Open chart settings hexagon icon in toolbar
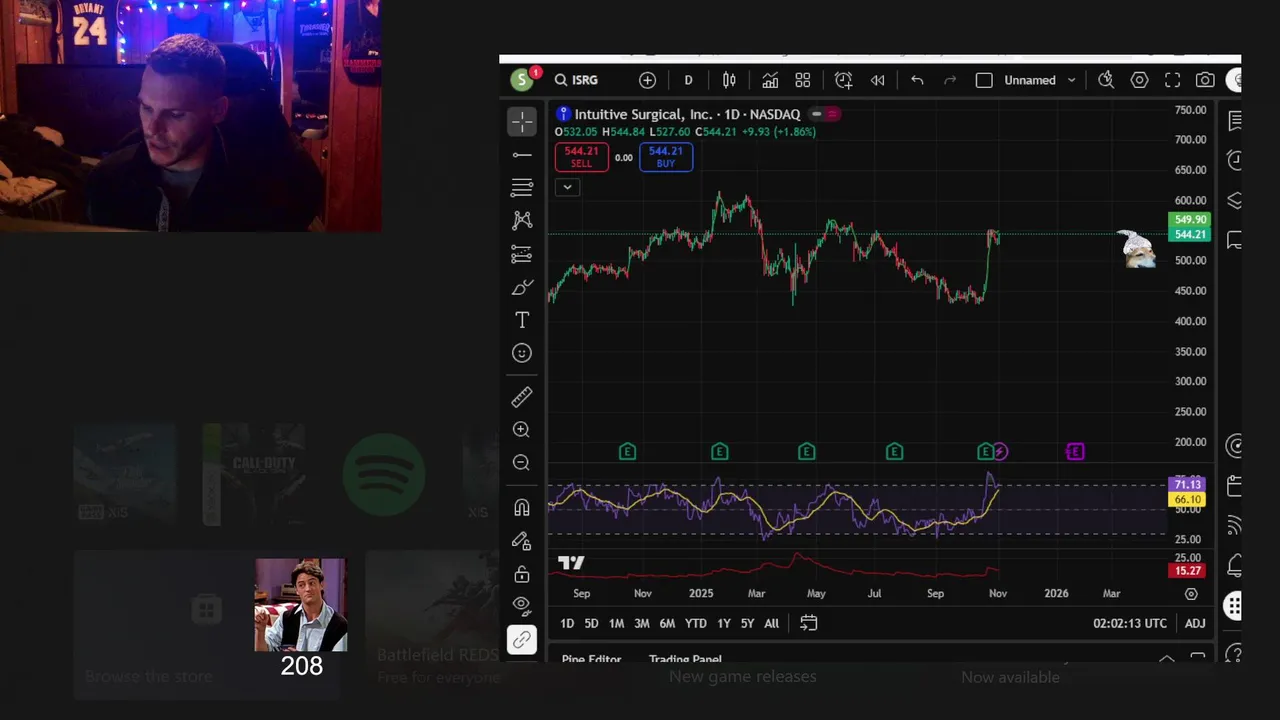 pyautogui.click(x=1139, y=80)
